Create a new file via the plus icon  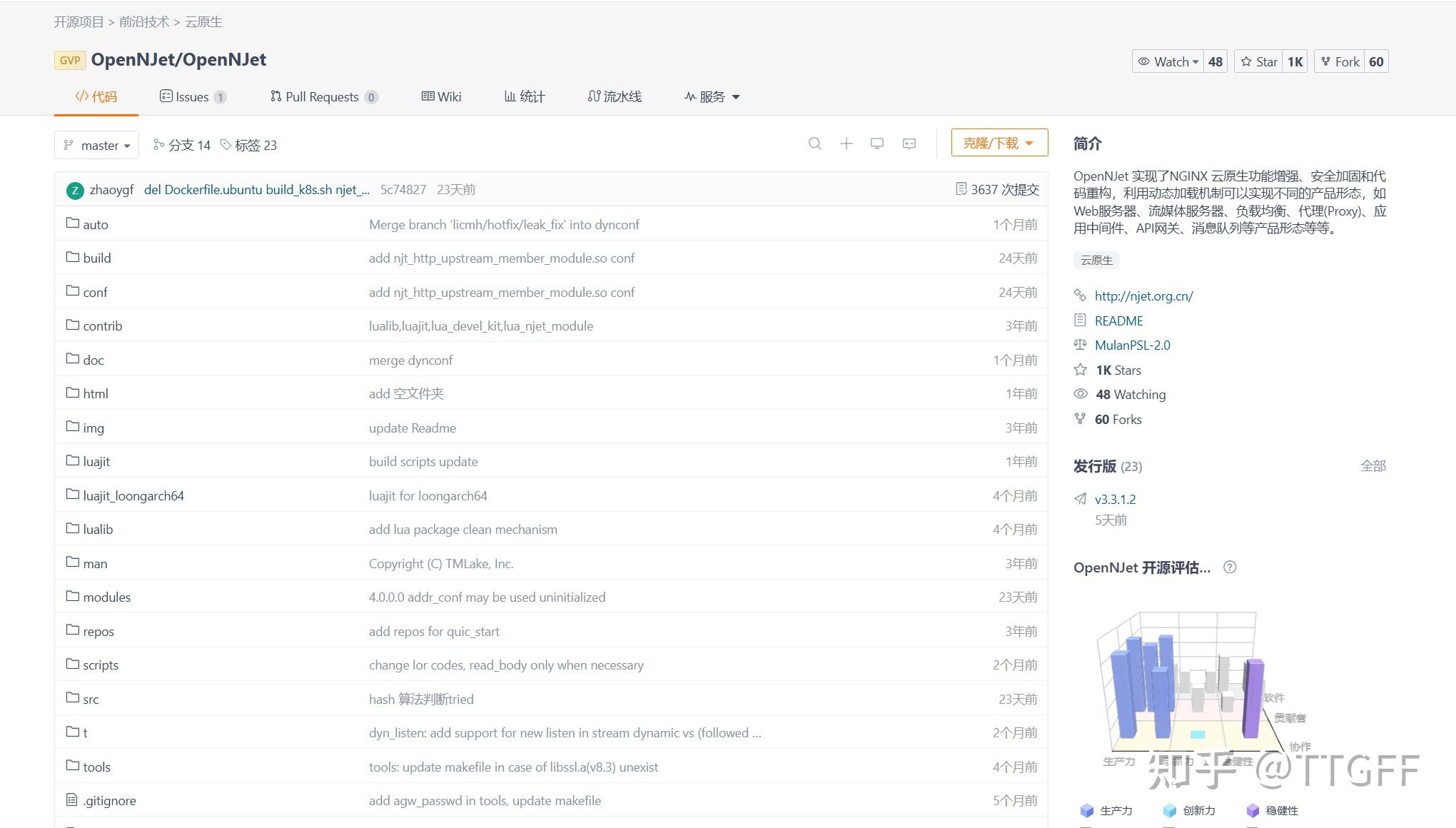[x=846, y=143]
